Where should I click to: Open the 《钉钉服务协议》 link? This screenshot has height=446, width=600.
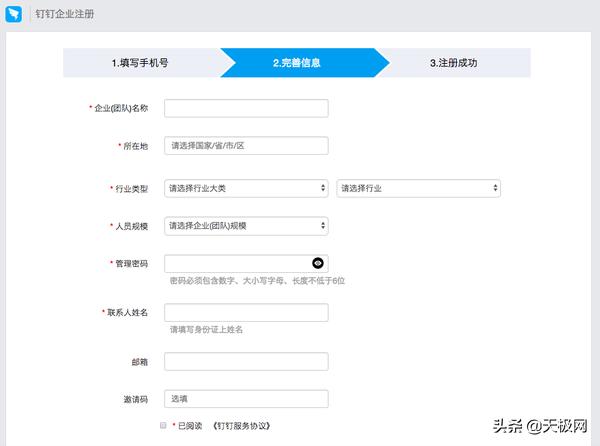coord(241,426)
